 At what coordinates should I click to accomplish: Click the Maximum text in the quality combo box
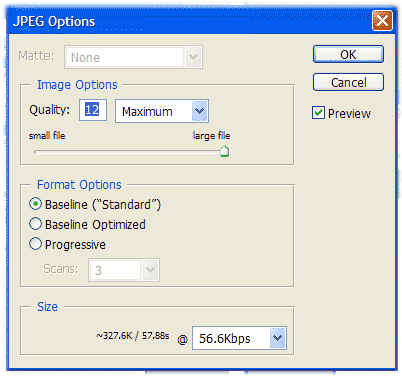147,112
